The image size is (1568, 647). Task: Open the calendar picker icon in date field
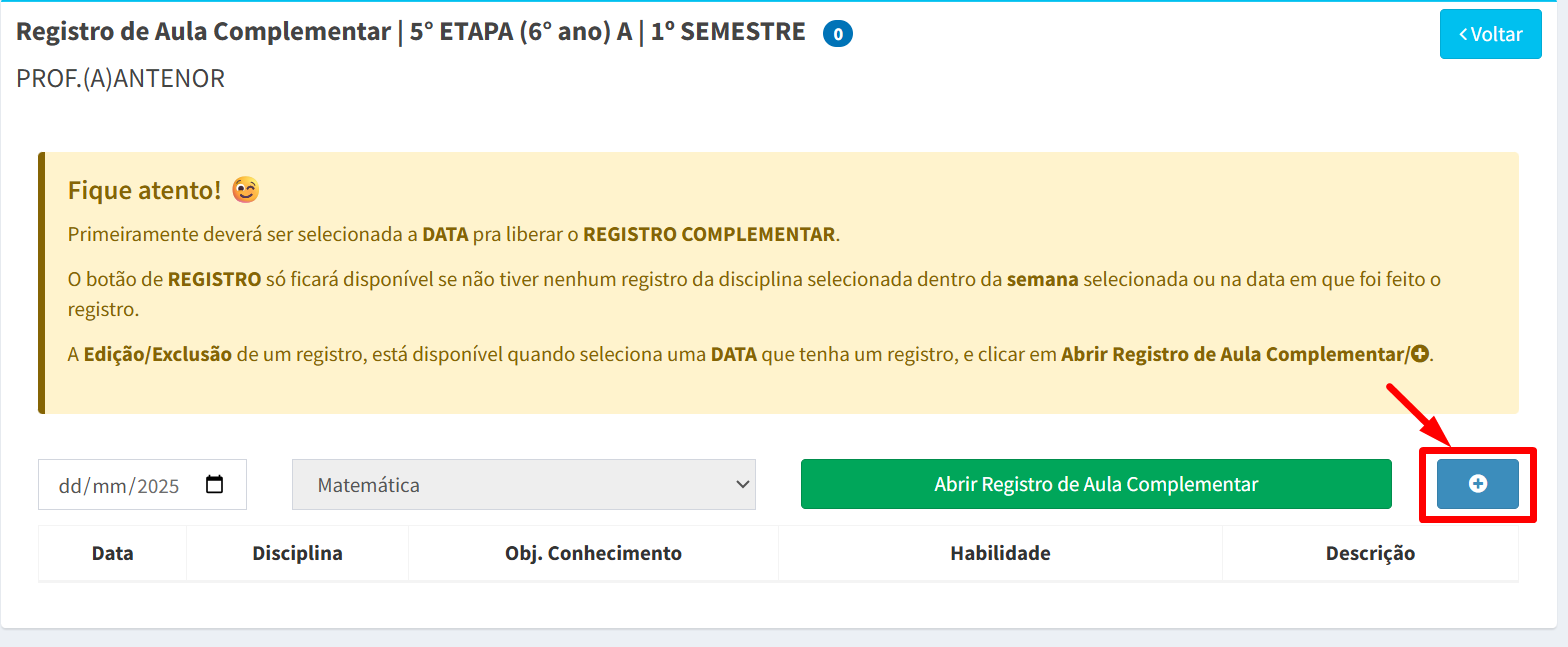tap(214, 485)
